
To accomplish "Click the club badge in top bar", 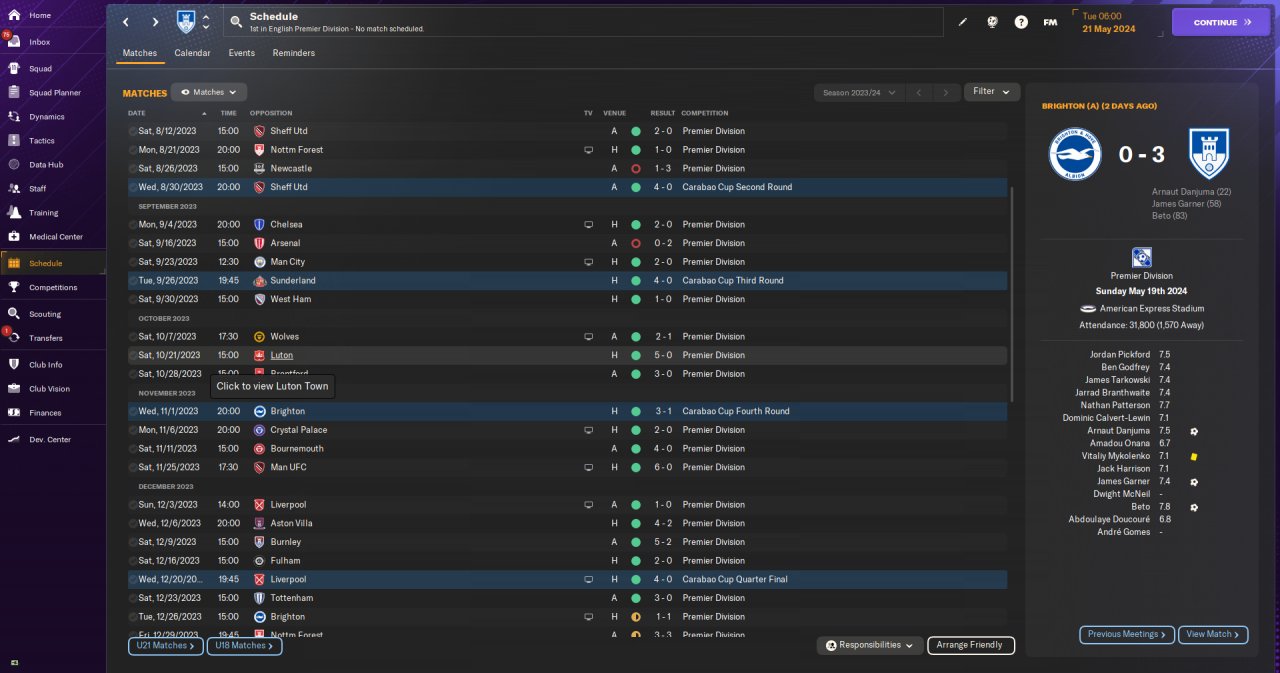I will tap(186, 22).
